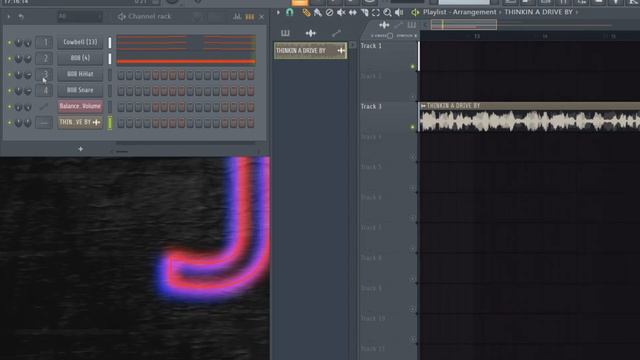Open the Balance Volume automation channel
Screen dimensions: 640x360
pyautogui.click(x=80, y=106)
